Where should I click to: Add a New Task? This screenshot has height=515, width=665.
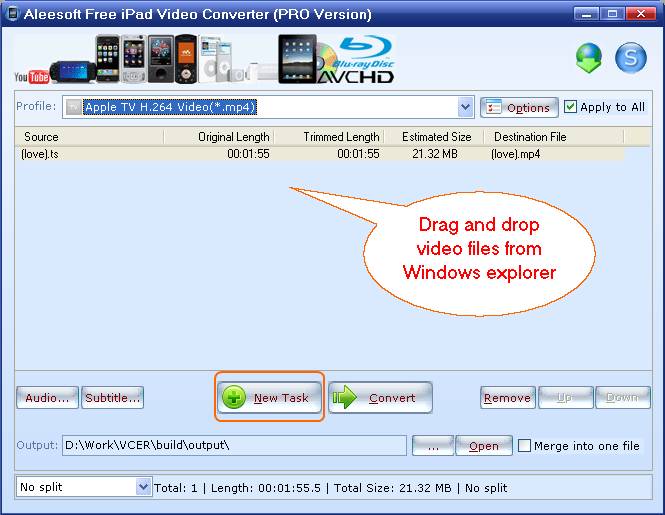(x=269, y=397)
